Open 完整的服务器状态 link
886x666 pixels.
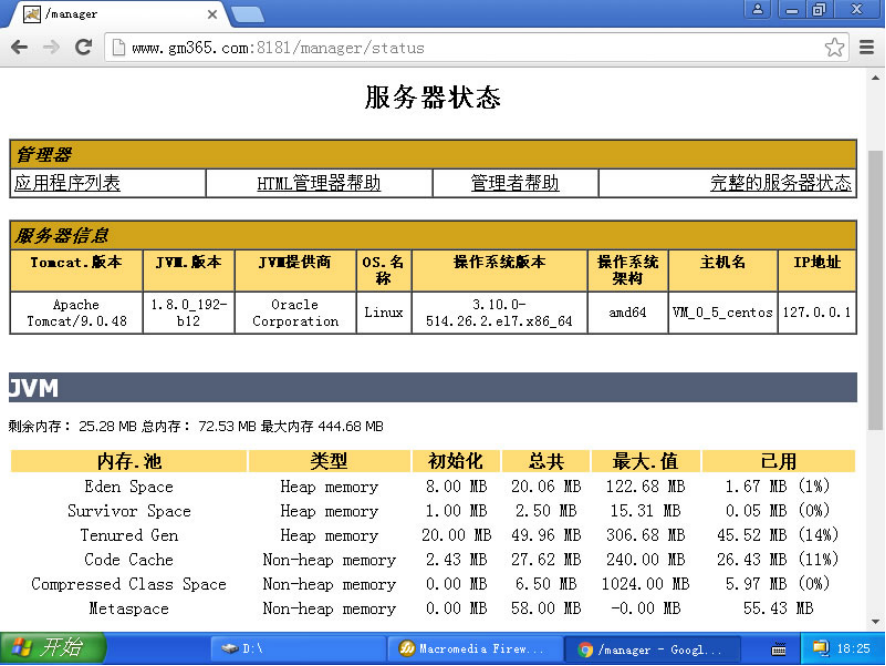[x=780, y=183]
